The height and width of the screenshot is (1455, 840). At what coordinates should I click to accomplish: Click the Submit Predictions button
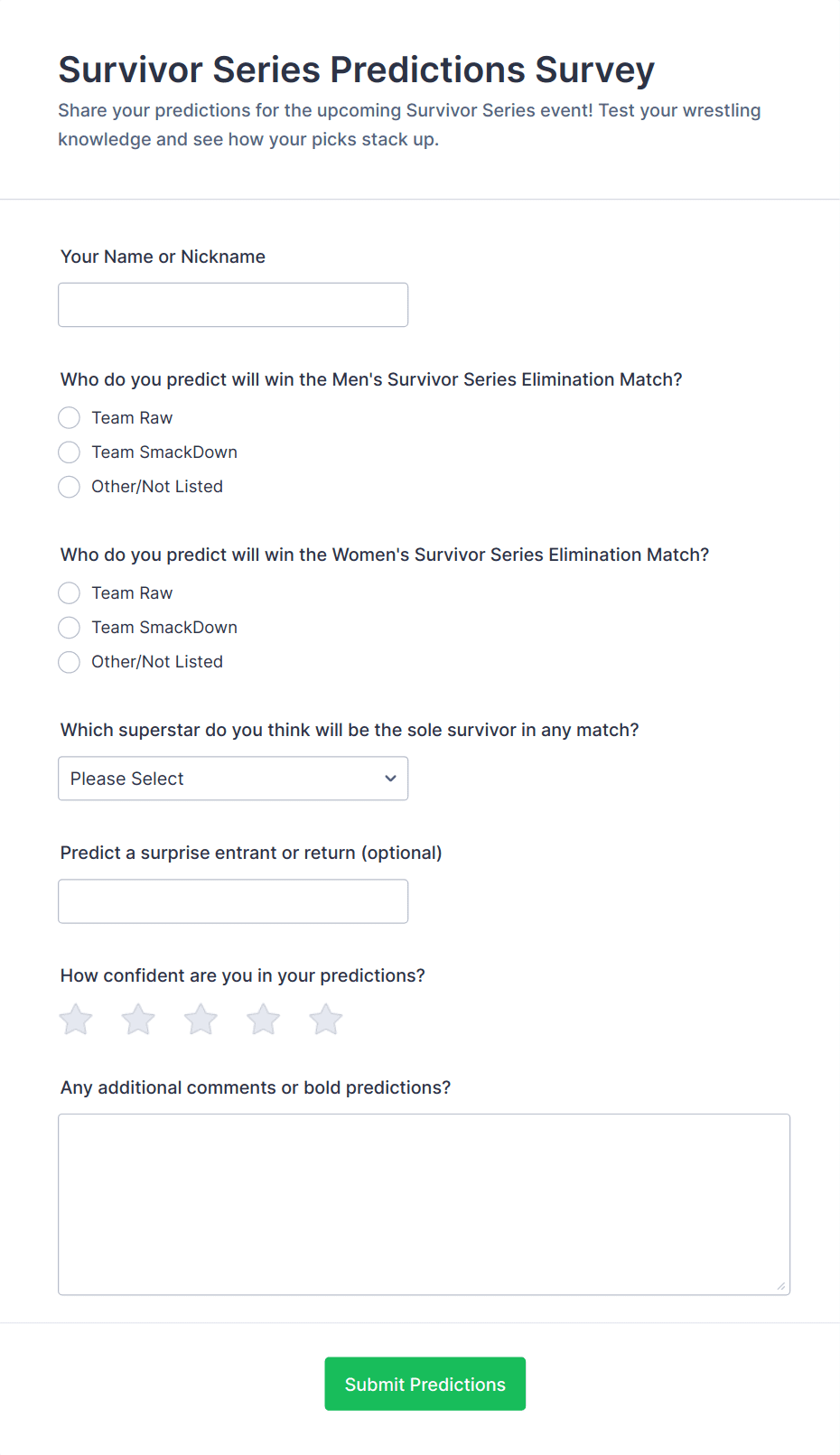[425, 1384]
